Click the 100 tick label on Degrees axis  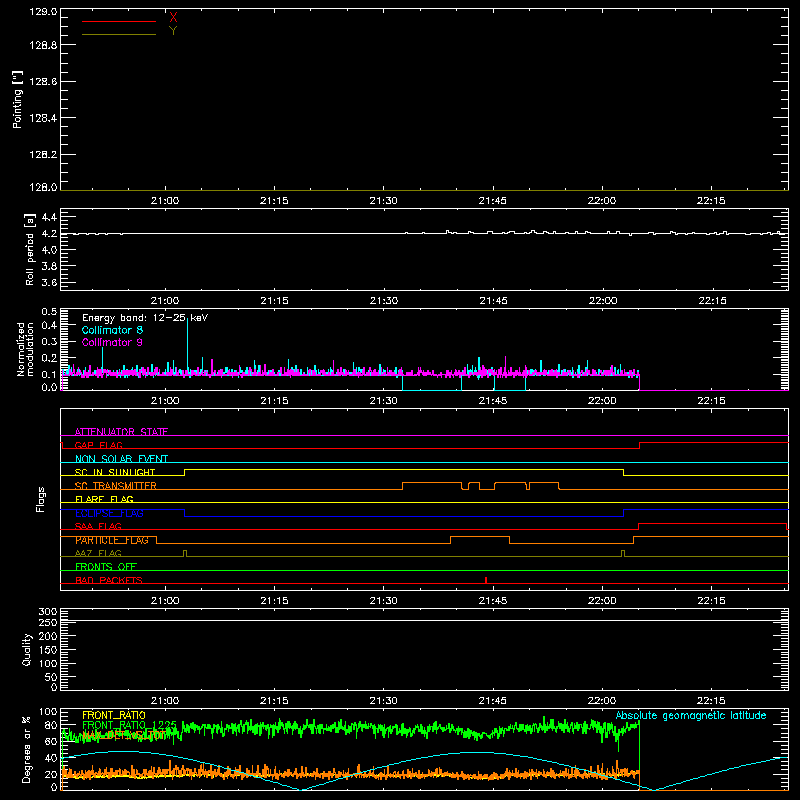(48, 712)
